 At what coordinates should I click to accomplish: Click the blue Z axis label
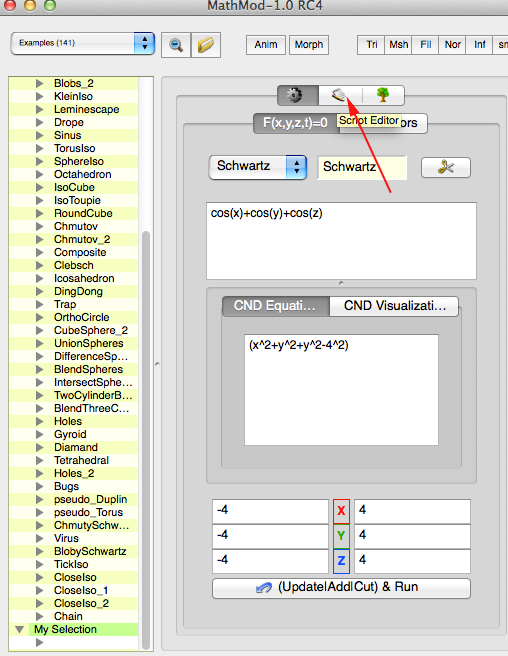(x=341, y=561)
